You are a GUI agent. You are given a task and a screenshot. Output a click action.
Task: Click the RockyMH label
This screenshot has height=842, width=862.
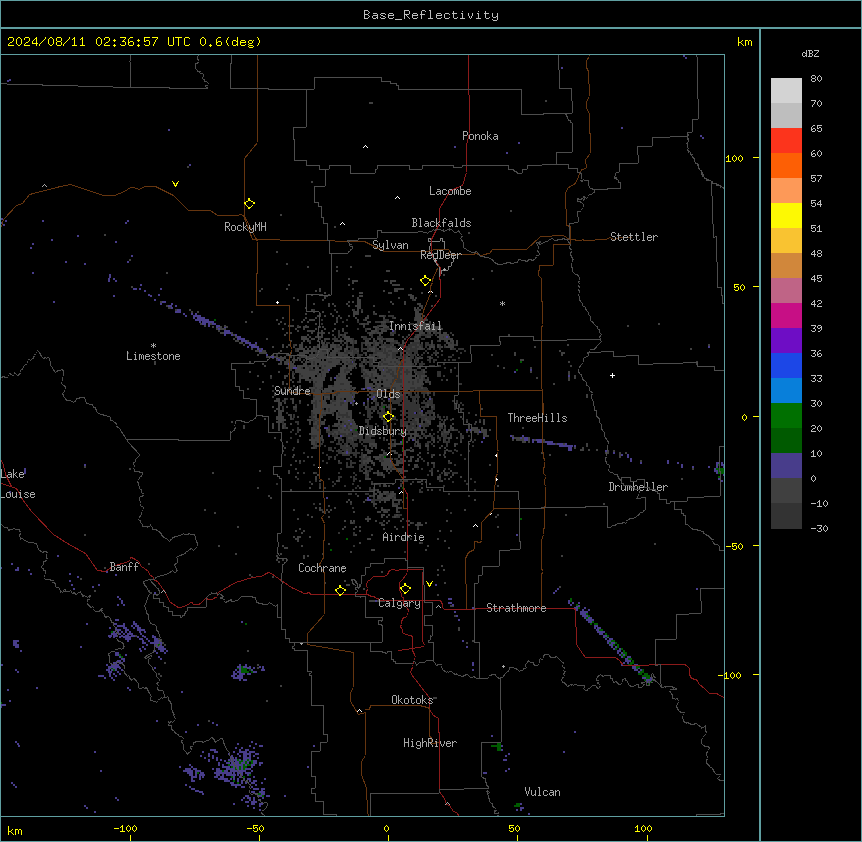click(x=245, y=227)
